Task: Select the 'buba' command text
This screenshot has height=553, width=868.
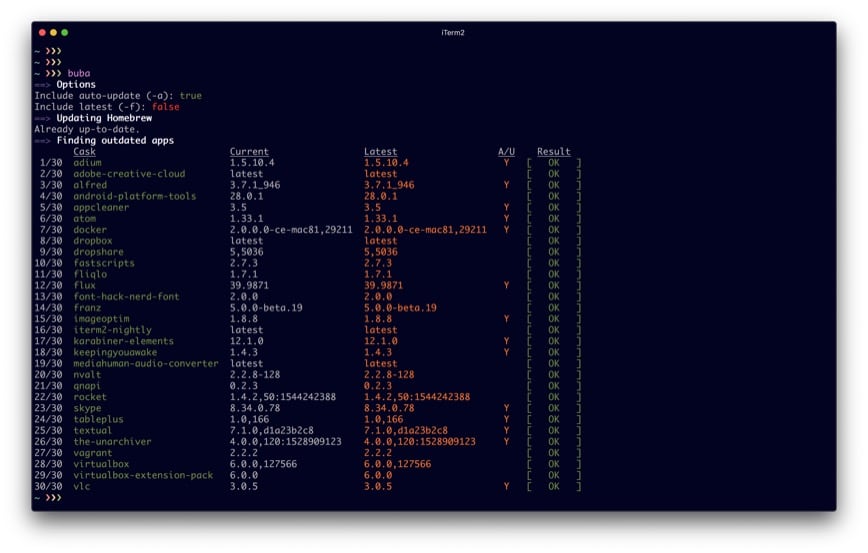Action: coord(79,73)
